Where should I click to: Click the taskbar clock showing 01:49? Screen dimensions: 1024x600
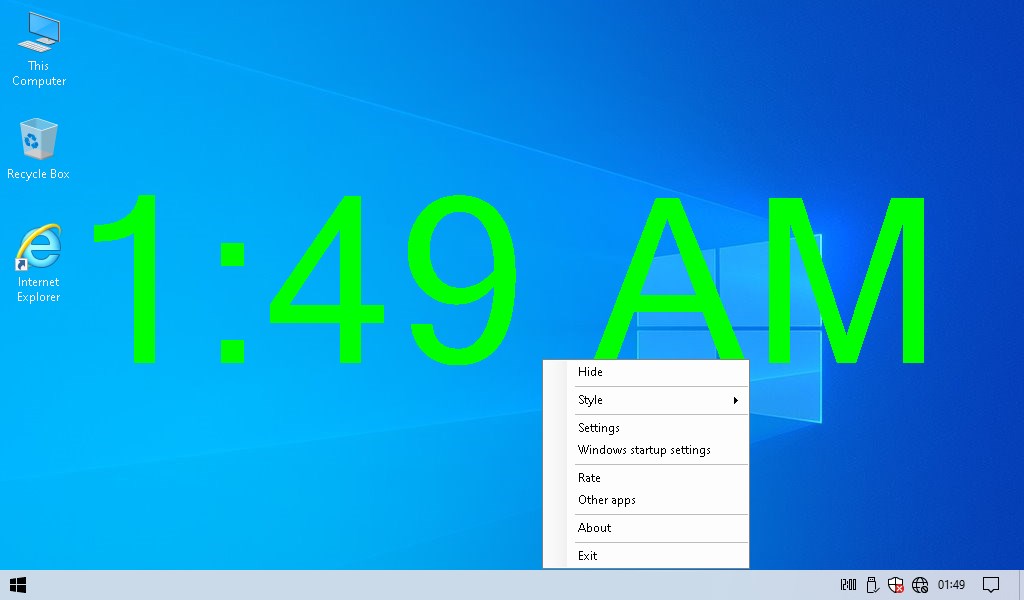[951, 584]
